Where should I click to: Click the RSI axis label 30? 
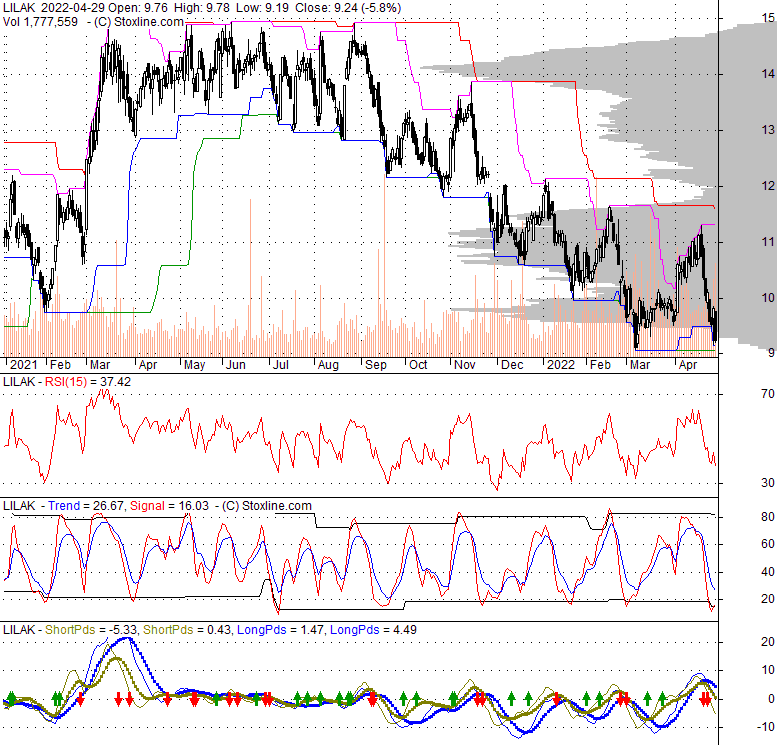pyautogui.click(x=768, y=483)
